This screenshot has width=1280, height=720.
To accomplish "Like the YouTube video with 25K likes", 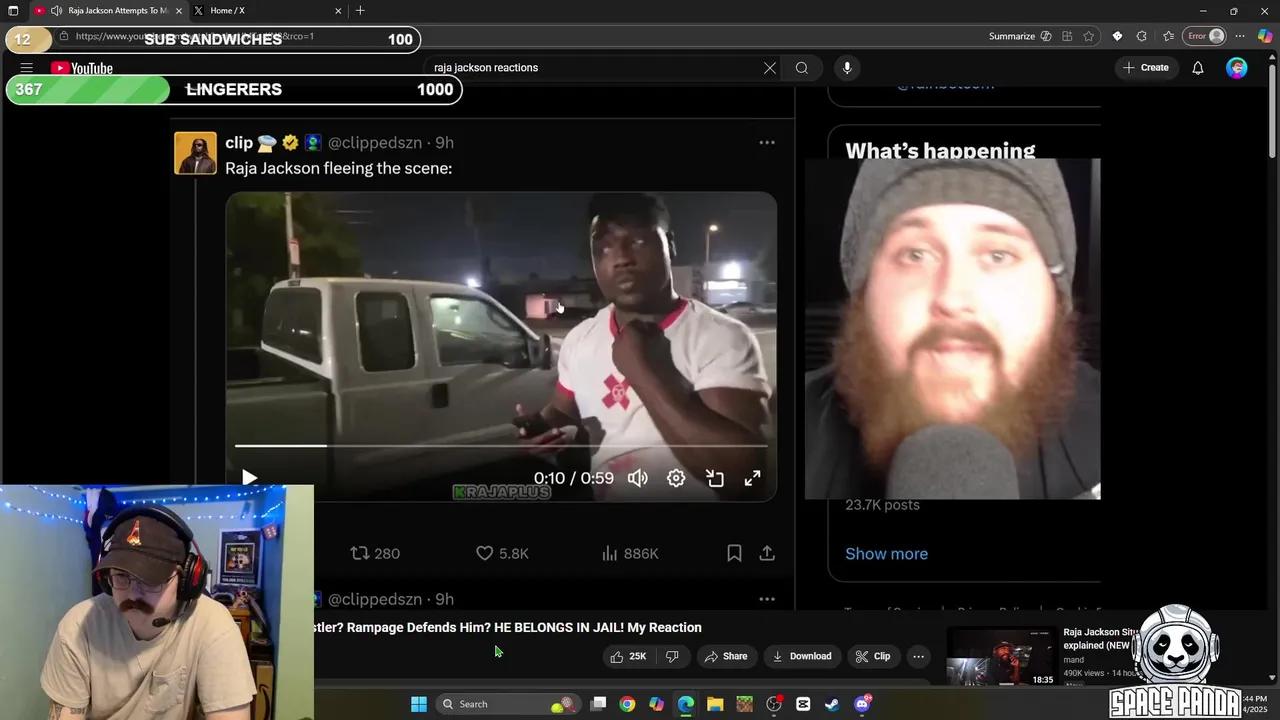I will pos(628,656).
